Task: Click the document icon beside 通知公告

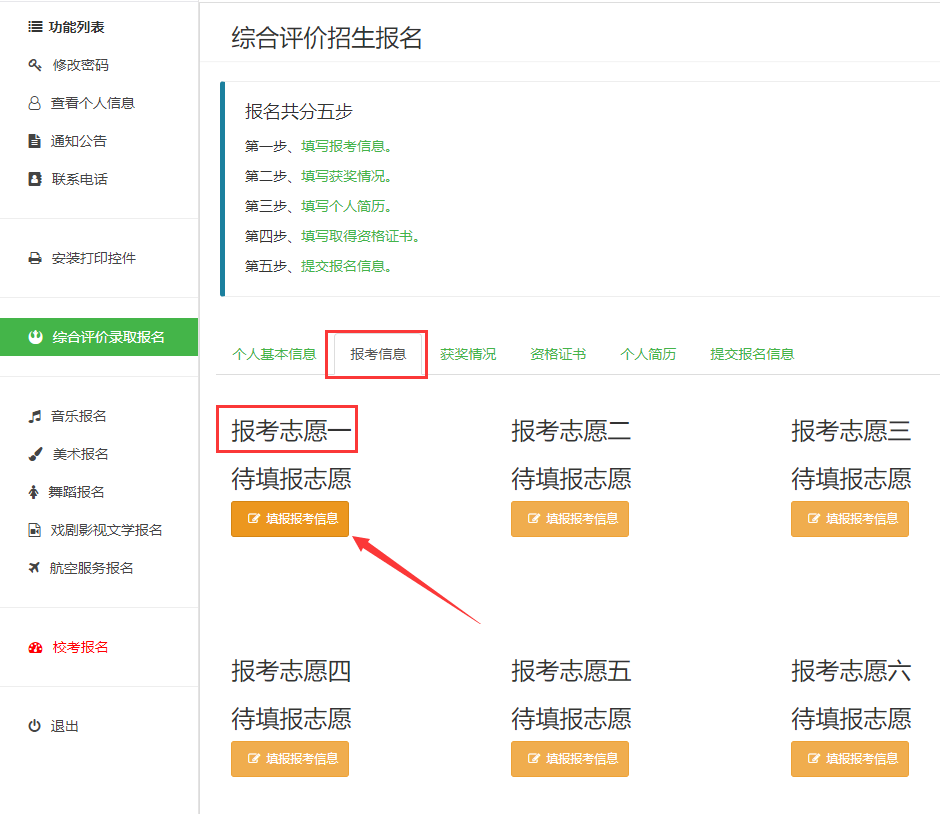Action: [x=35, y=141]
